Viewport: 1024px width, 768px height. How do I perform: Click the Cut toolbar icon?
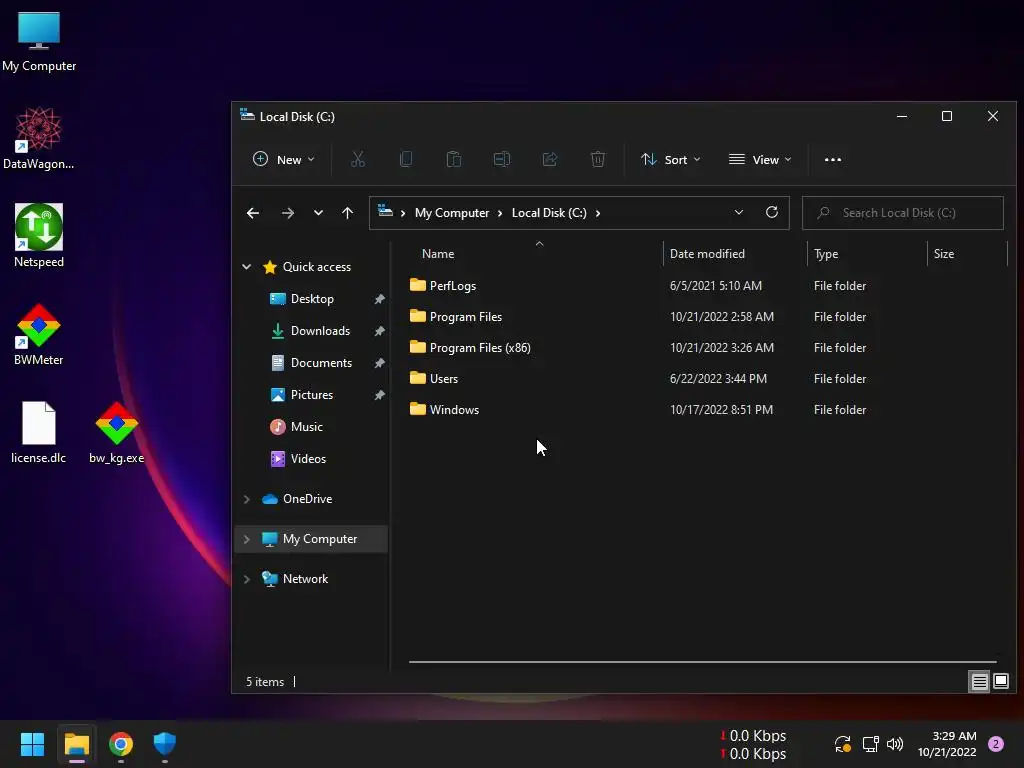click(x=358, y=159)
